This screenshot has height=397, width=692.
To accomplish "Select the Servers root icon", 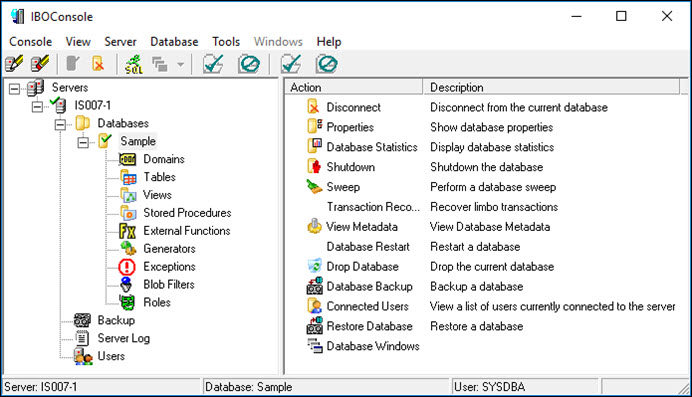I will tap(35, 88).
